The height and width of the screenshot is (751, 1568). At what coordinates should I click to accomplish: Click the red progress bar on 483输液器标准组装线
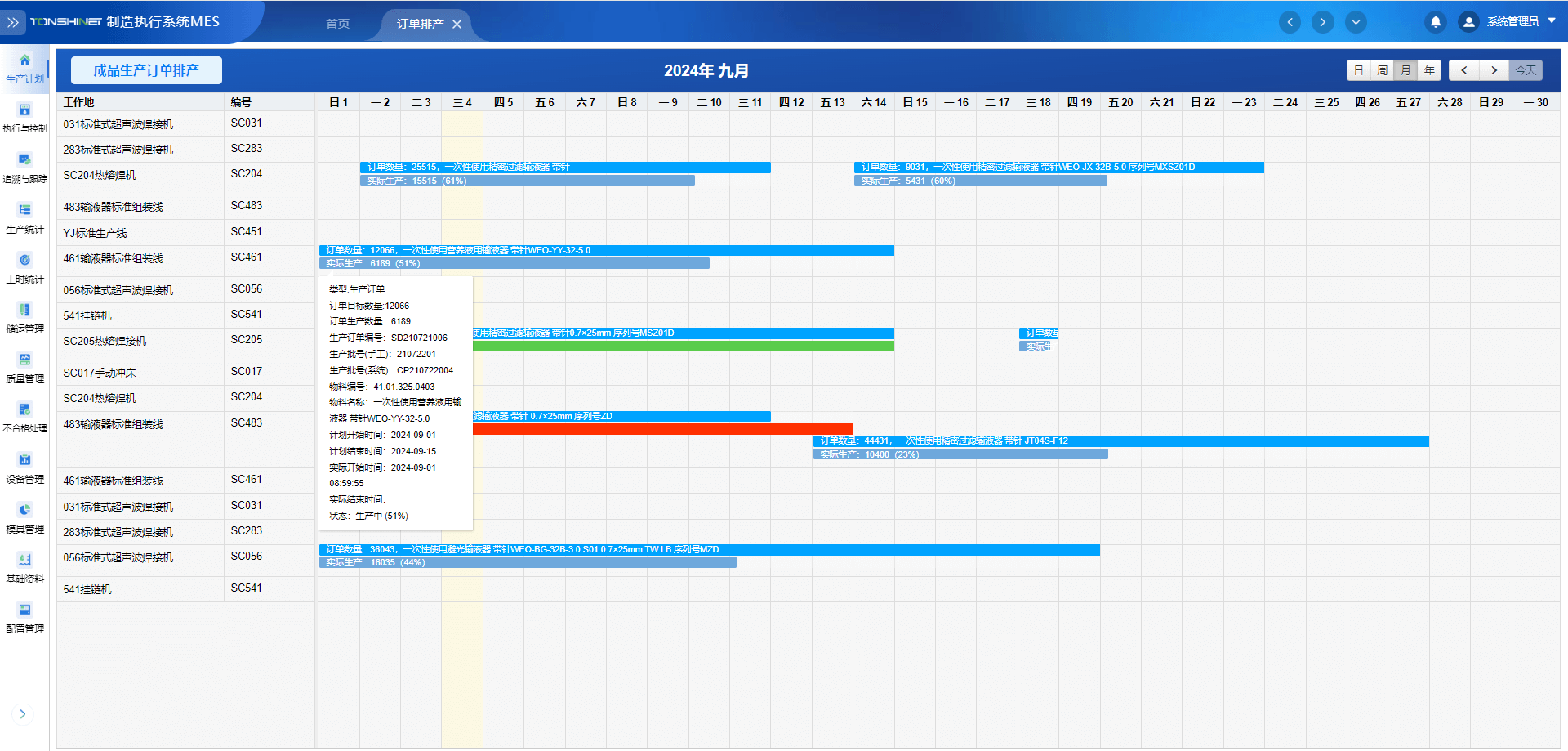661,429
